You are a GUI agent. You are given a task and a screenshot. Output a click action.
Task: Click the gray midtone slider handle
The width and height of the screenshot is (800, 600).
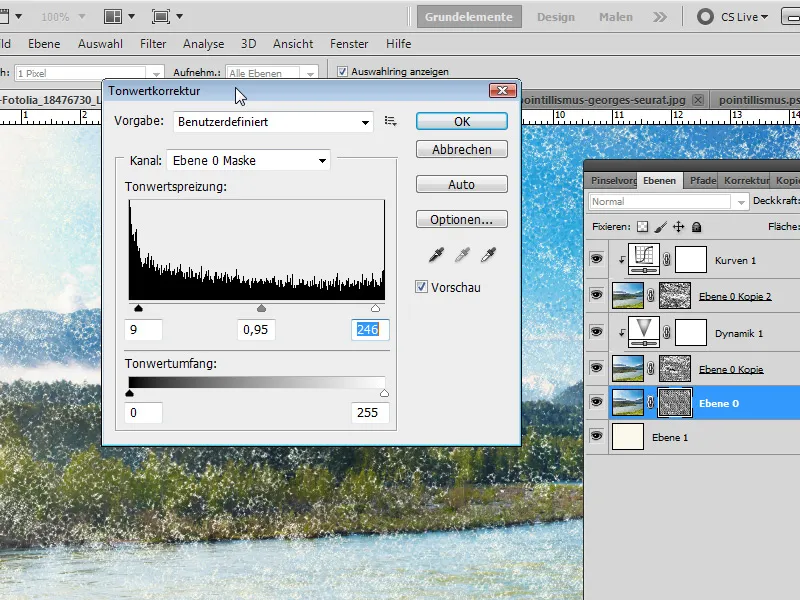coord(261,308)
